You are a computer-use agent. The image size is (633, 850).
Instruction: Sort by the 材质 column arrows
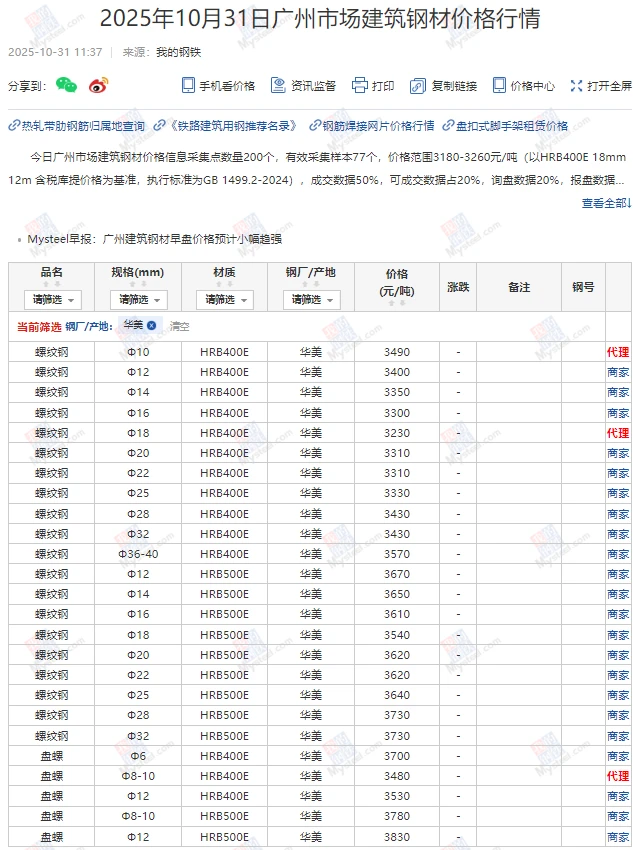click(224, 284)
